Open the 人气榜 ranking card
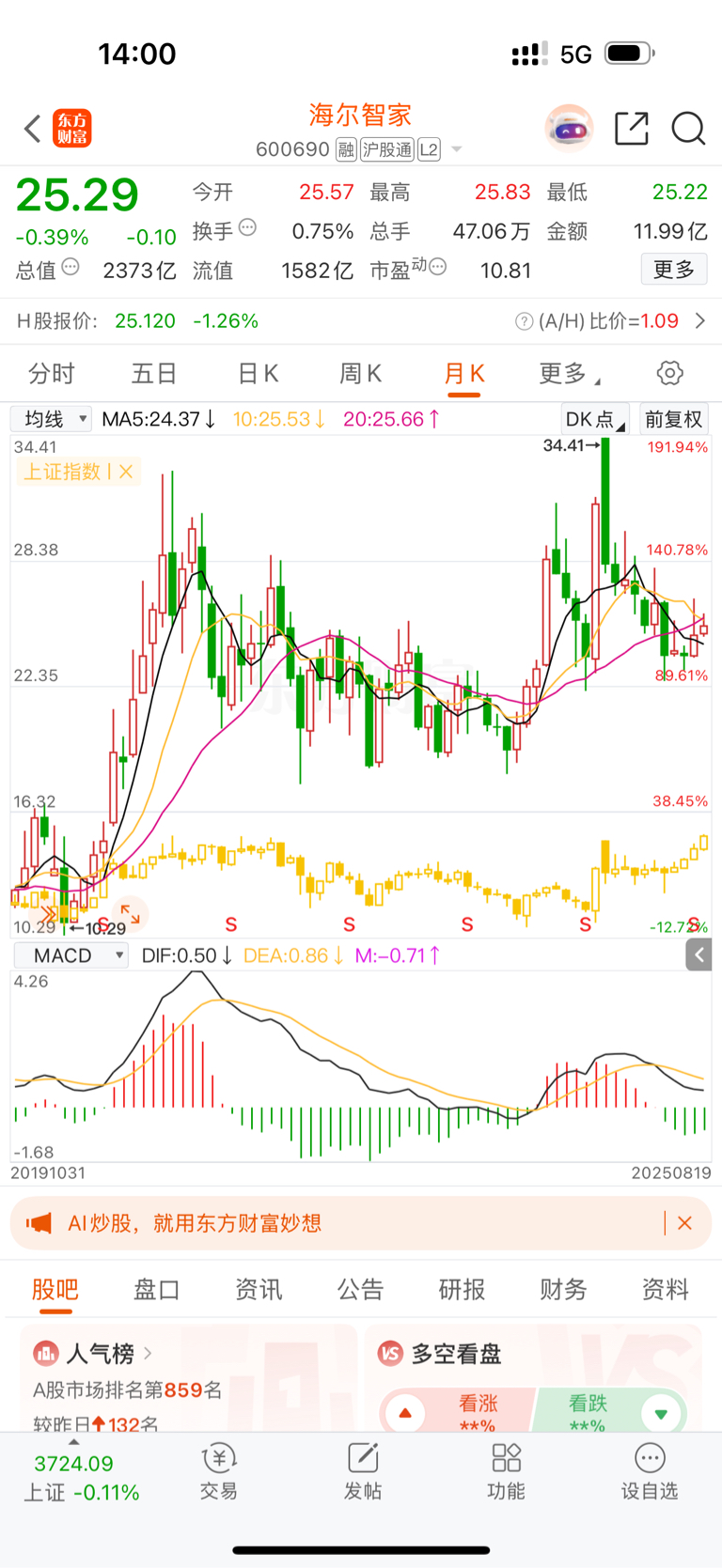This screenshot has width=722, height=1568. pos(188,1378)
